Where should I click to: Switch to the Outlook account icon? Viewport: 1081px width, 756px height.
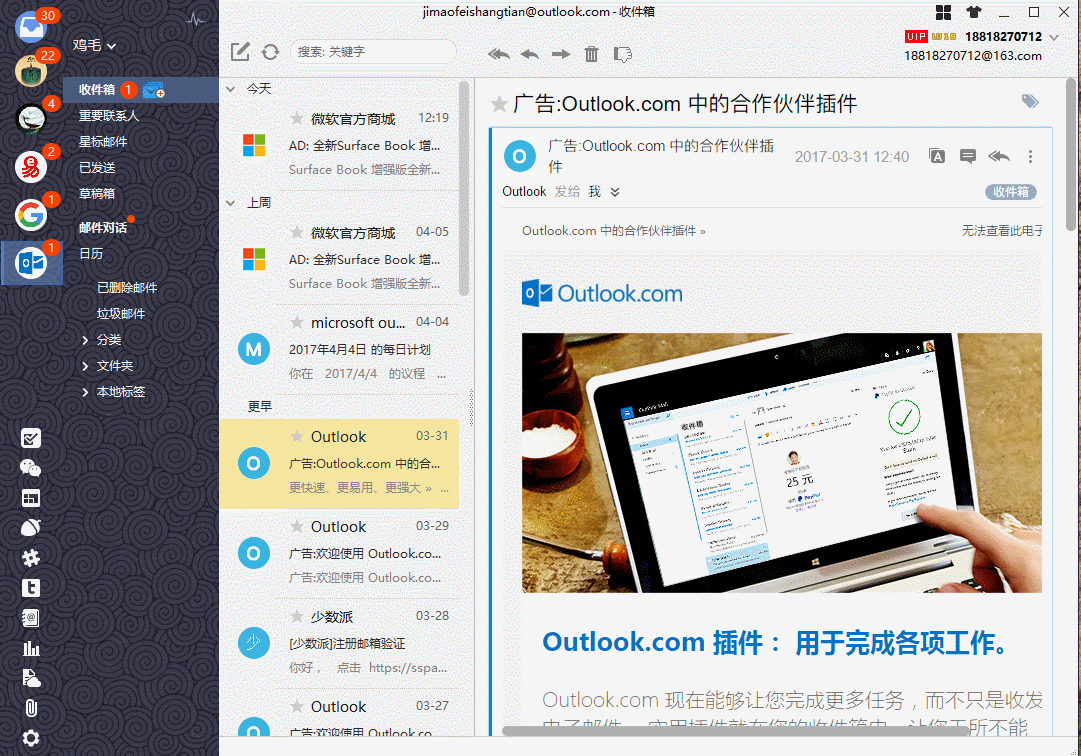pyautogui.click(x=31, y=263)
